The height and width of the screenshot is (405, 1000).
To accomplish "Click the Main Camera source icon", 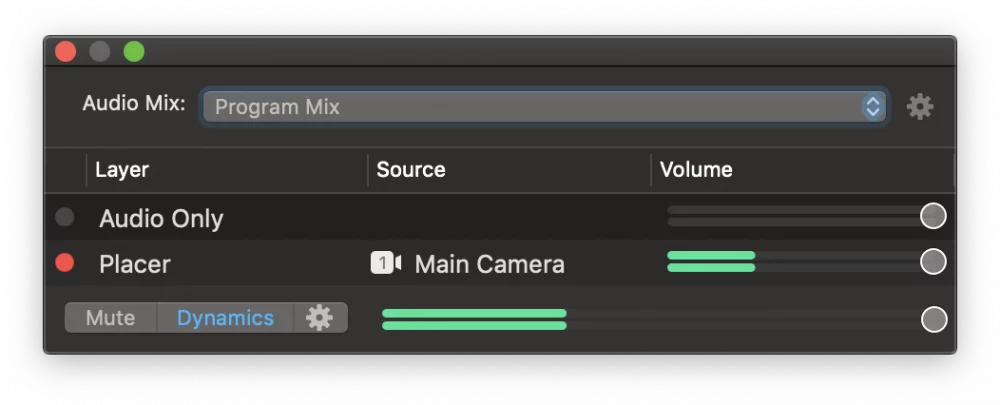I will point(386,263).
